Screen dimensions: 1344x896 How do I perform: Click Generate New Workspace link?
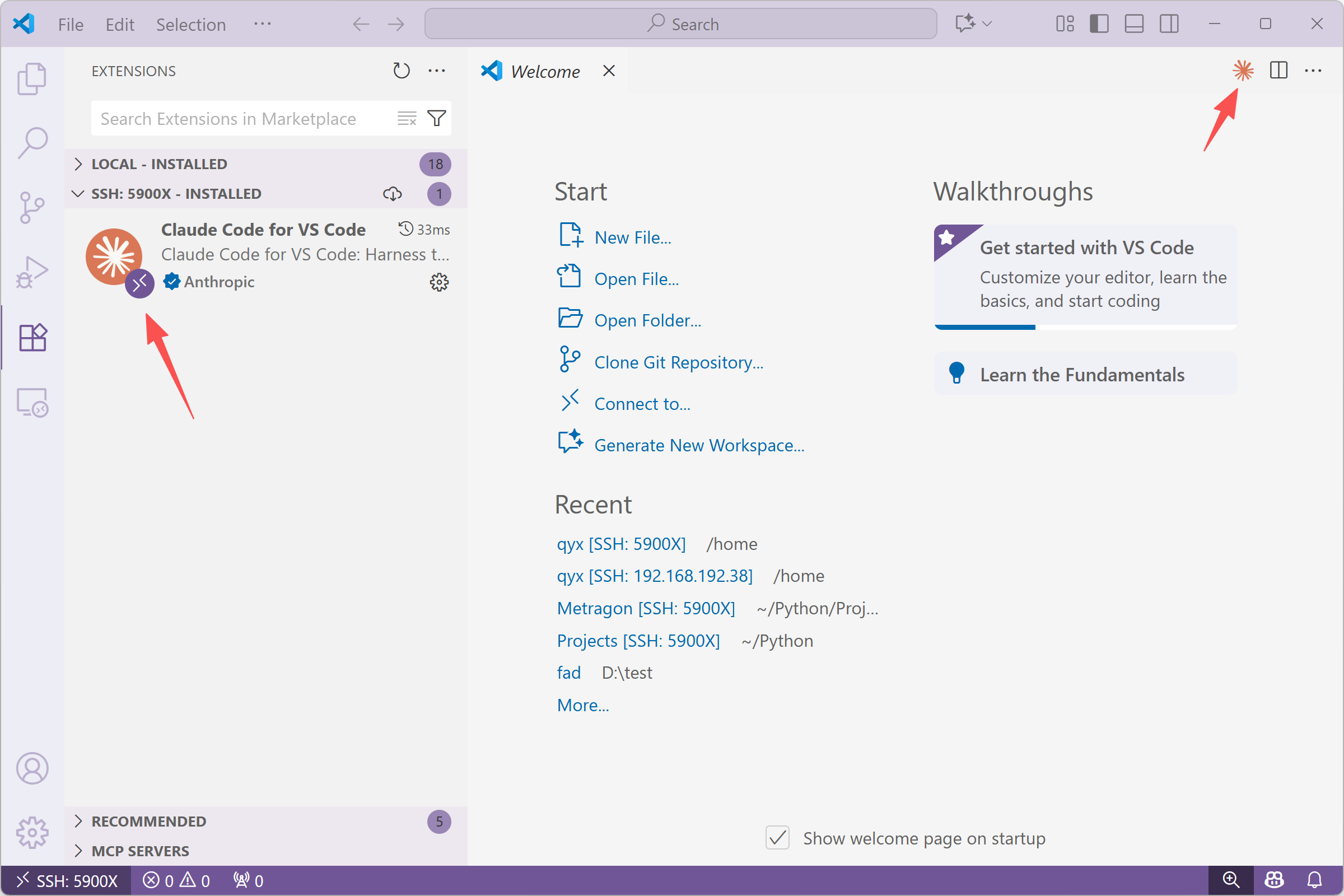point(699,445)
